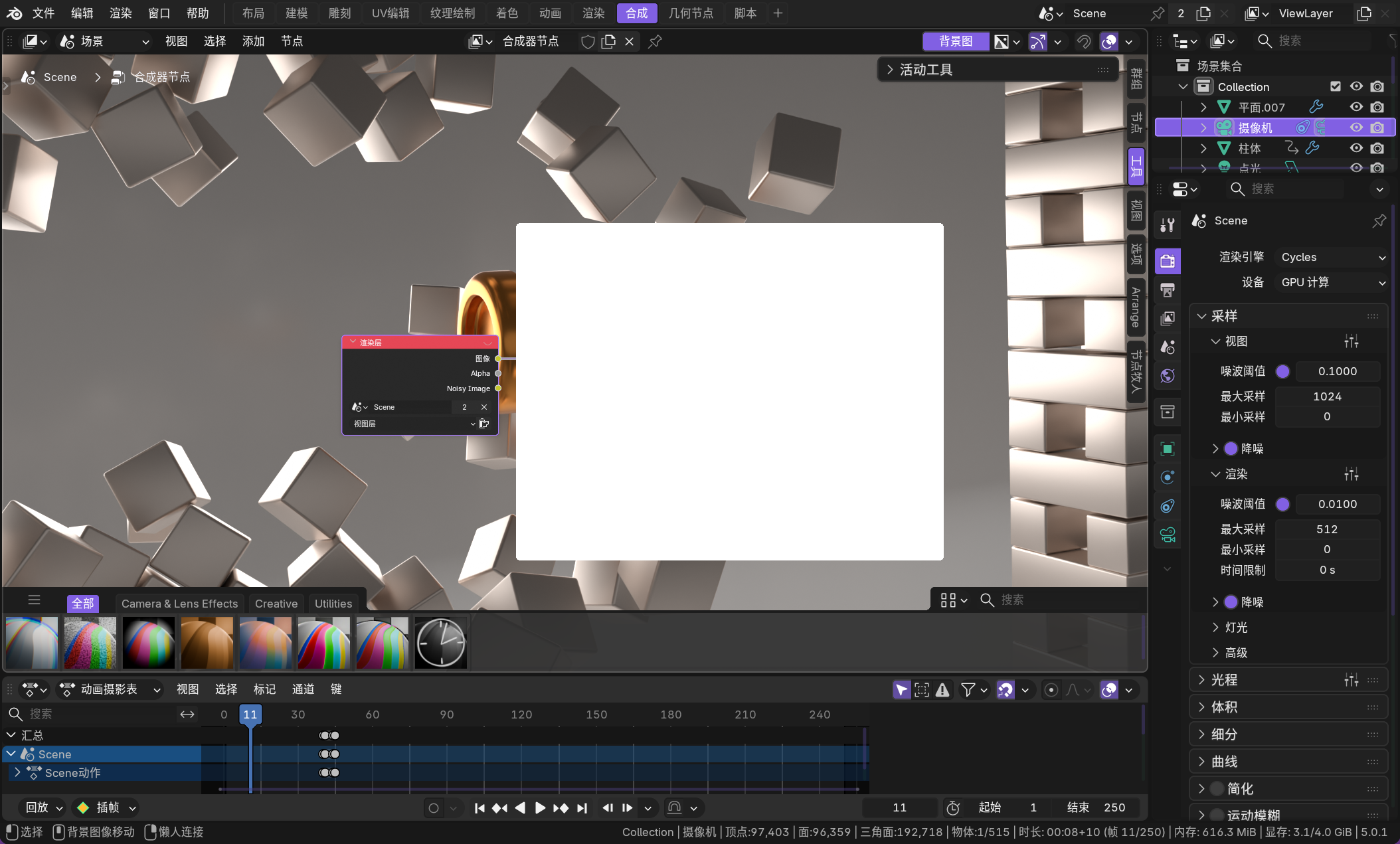This screenshot has width=1400, height=844.
Task: Uncheck the Collection exclude checkbox
Action: [1336, 86]
